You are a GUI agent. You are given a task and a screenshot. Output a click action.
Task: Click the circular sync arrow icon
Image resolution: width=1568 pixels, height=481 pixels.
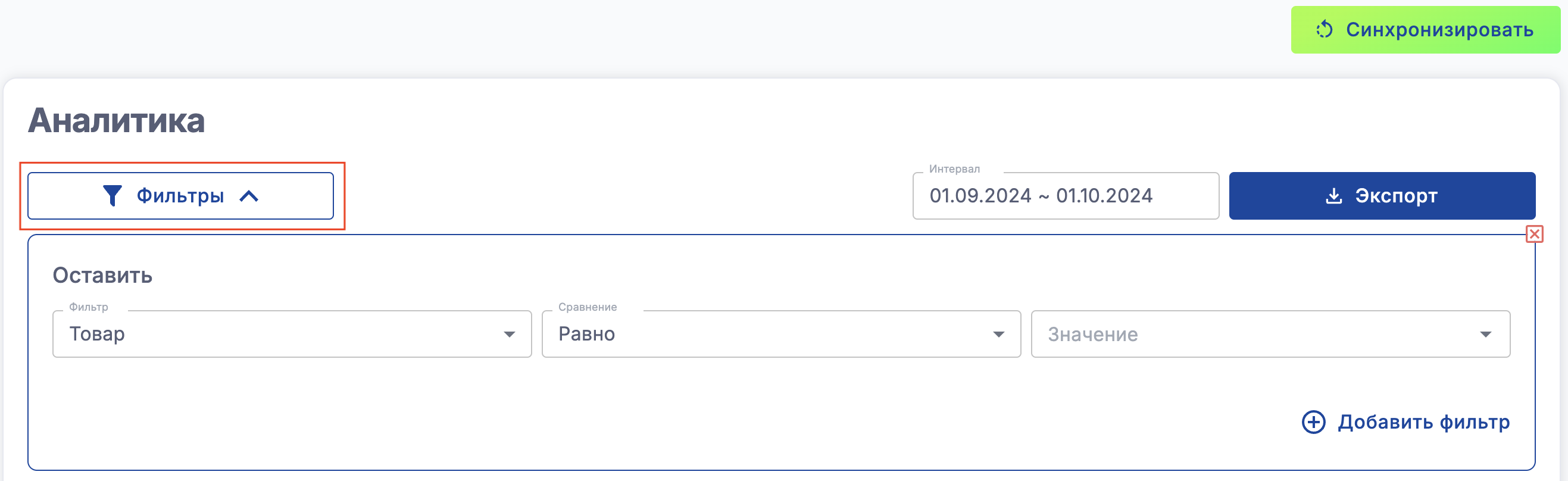click(1325, 30)
